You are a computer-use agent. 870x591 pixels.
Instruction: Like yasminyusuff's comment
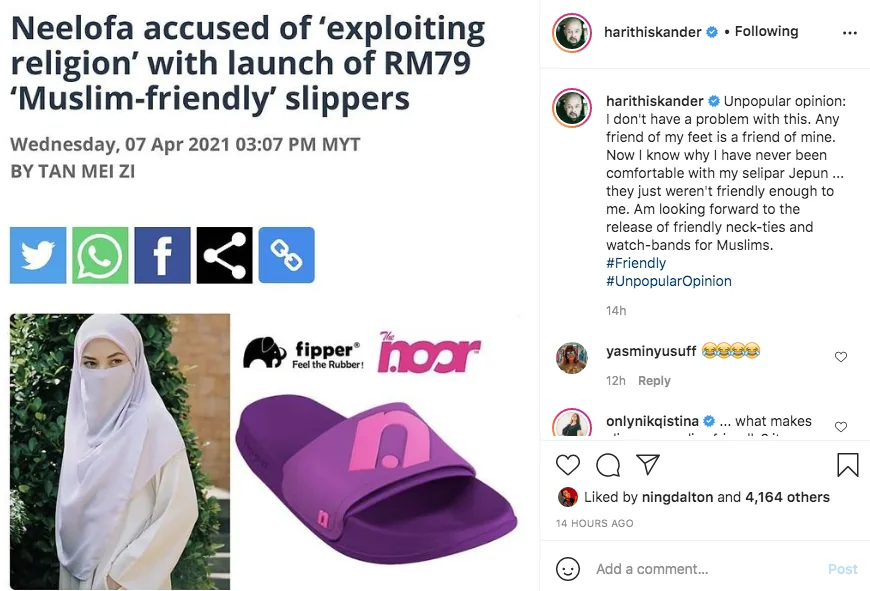pyautogui.click(x=841, y=357)
